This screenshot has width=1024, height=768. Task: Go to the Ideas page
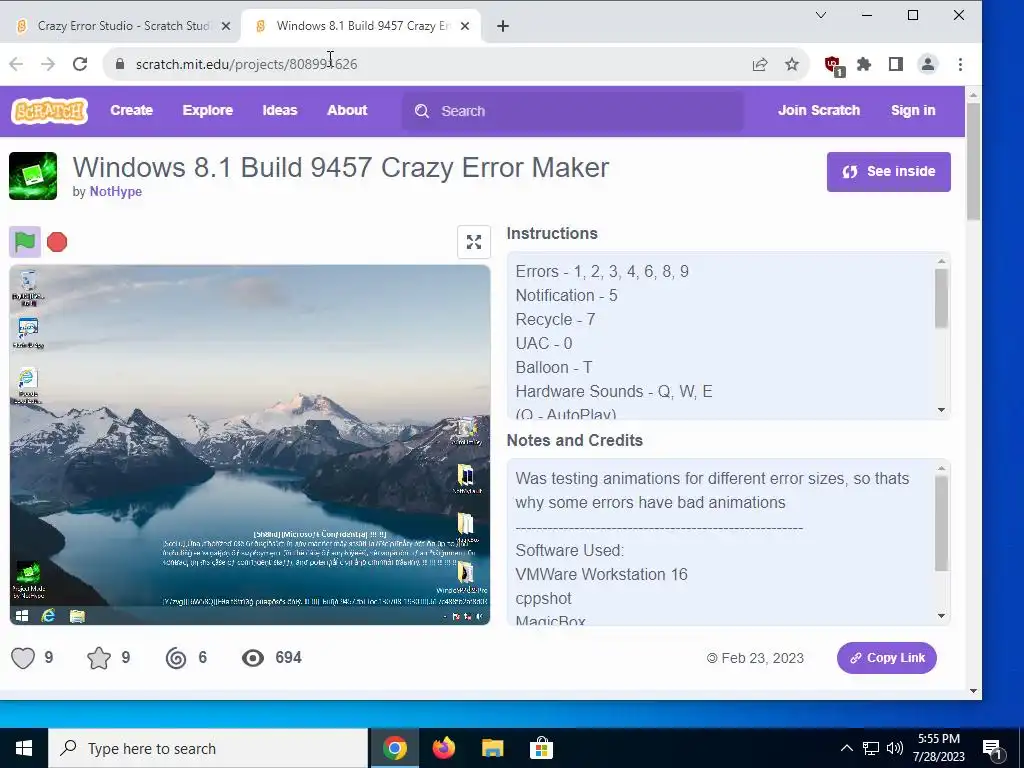click(280, 110)
